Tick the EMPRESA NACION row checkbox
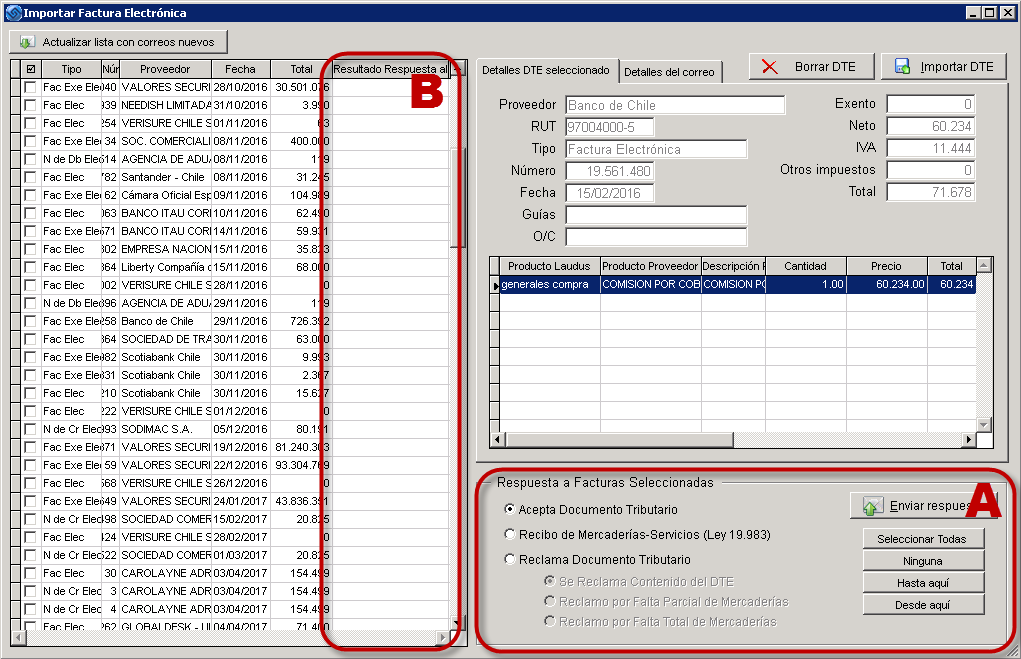 (x=30, y=249)
